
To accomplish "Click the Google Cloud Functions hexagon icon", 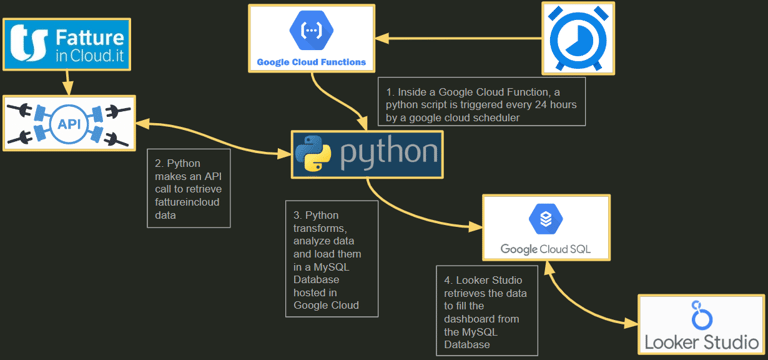I will coord(311,31).
